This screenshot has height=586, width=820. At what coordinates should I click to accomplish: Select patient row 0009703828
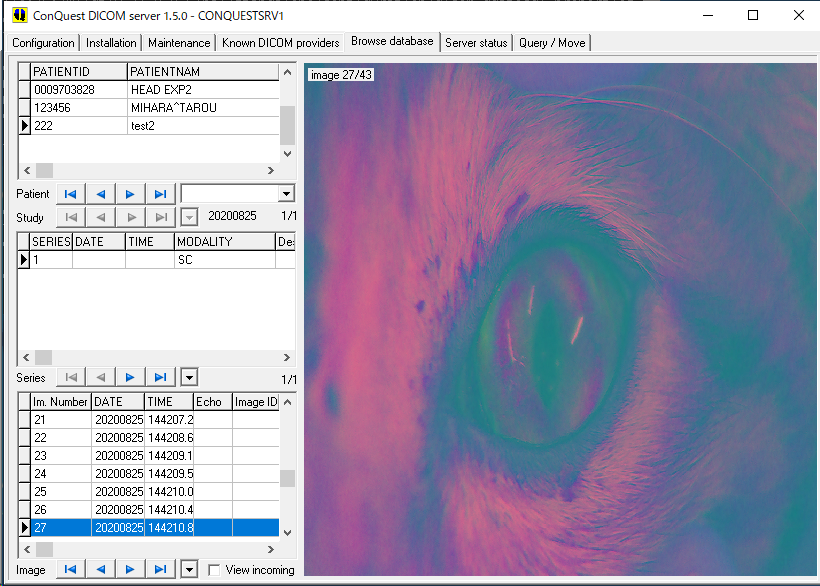[x=149, y=89]
